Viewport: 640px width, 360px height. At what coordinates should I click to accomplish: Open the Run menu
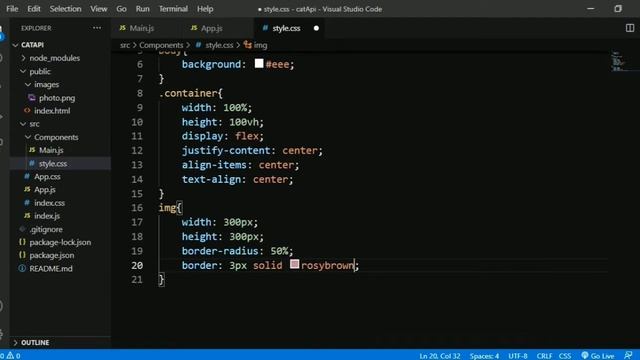tap(142, 9)
